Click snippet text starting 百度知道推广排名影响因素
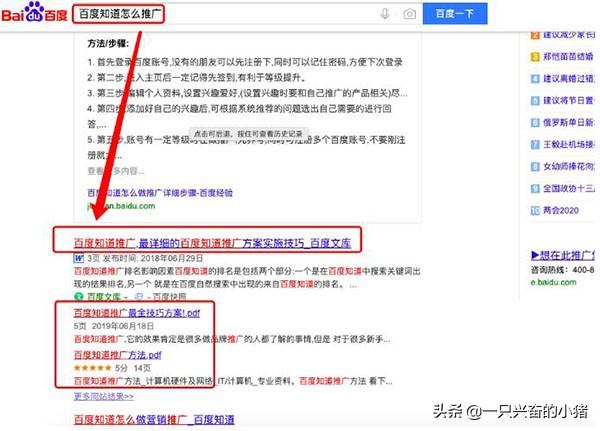The height and width of the screenshot is (431, 600). tap(247, 278)
